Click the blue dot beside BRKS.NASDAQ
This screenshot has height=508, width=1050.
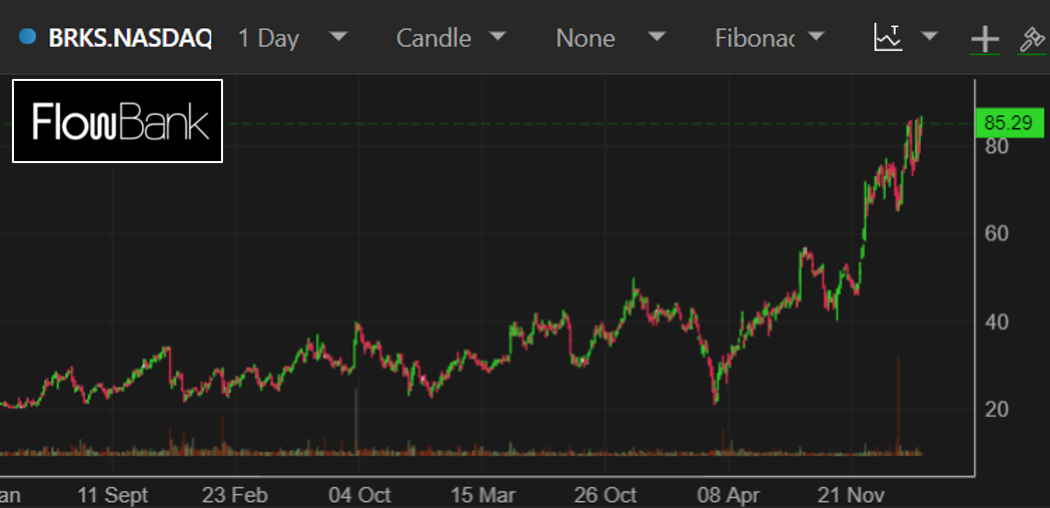27,38
